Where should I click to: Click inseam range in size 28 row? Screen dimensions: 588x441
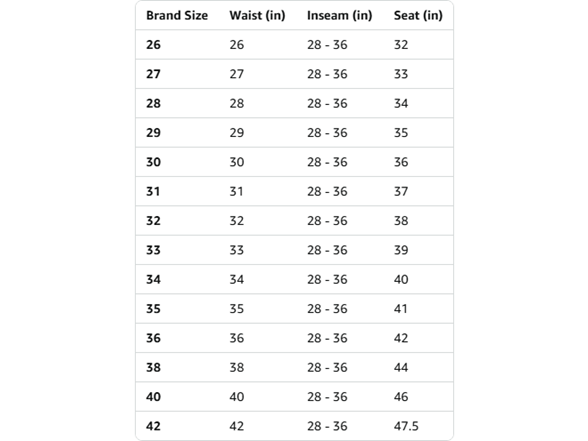pyautogui.click(x=327, y=104)
